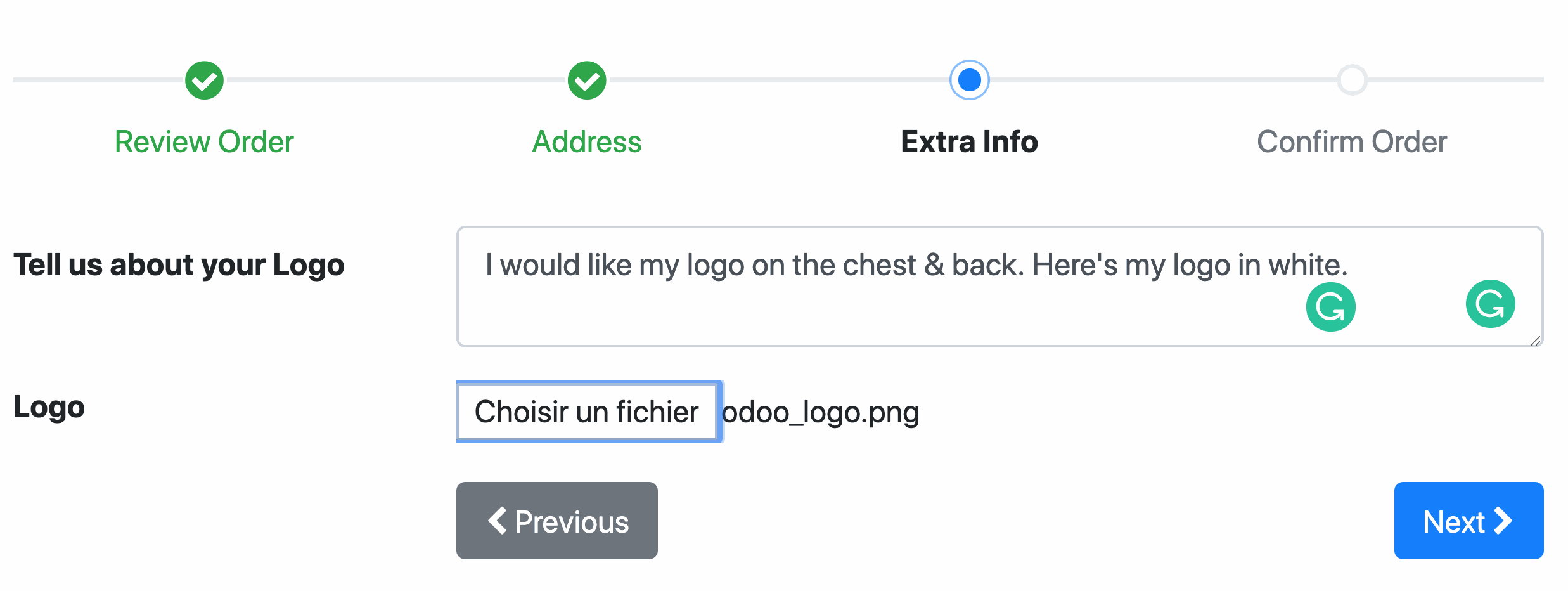Click the textarea resize handle corner
The image size is (1568, 591).
click(x=1535, y=341)
